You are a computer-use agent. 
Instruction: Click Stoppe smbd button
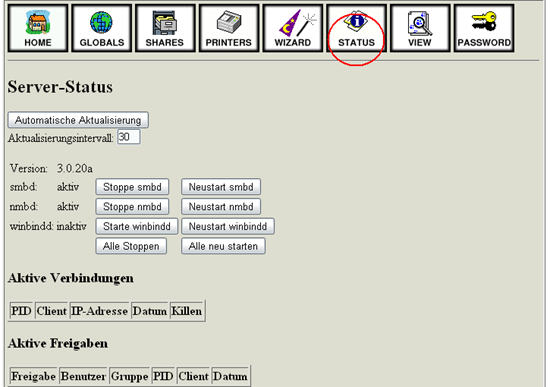click(132, 187)
